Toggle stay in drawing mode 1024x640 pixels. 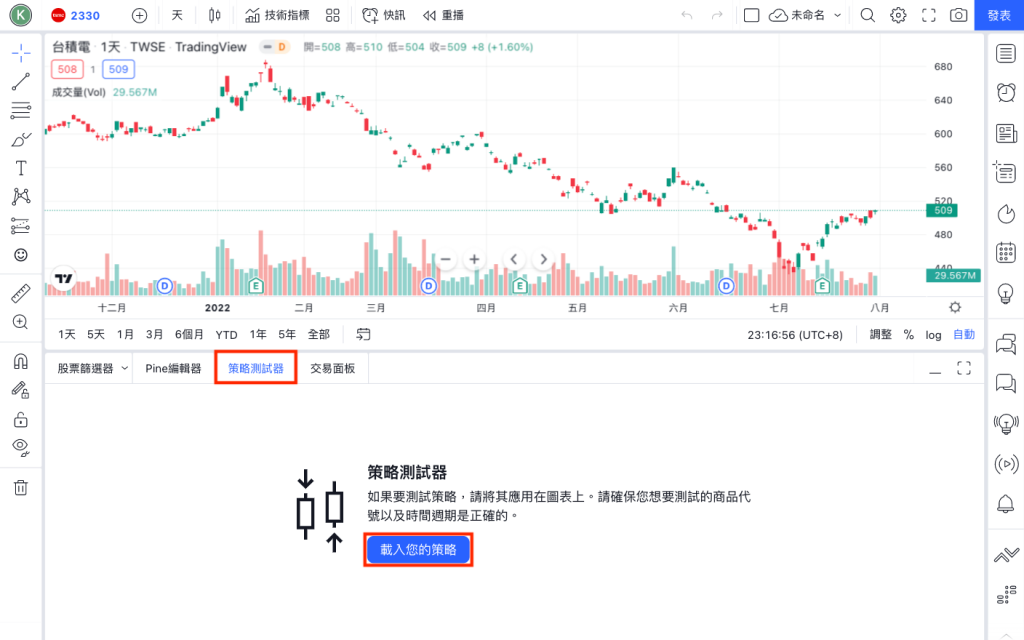(x=21, y=390)
